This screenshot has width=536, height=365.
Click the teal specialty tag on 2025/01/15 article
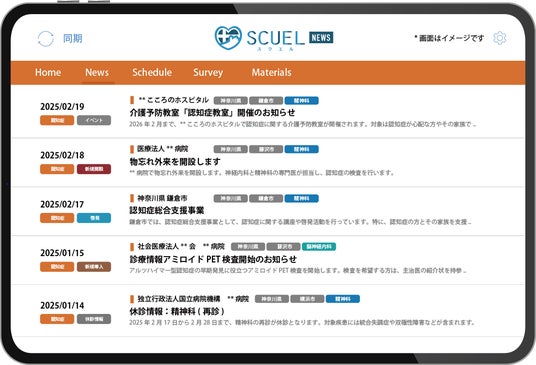(x=319, y=246)
